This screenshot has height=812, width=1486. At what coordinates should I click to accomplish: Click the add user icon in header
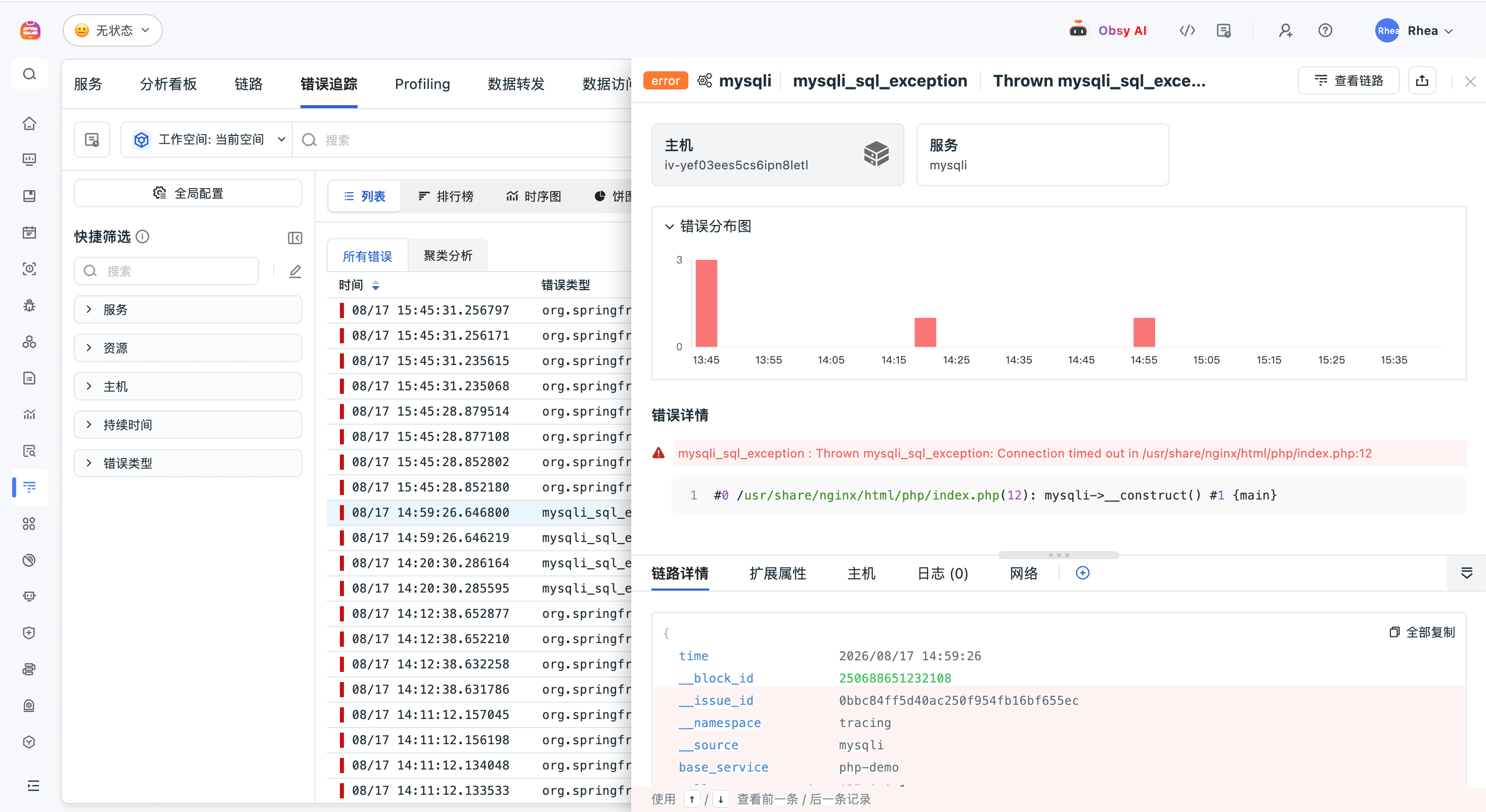point(1285,30)
